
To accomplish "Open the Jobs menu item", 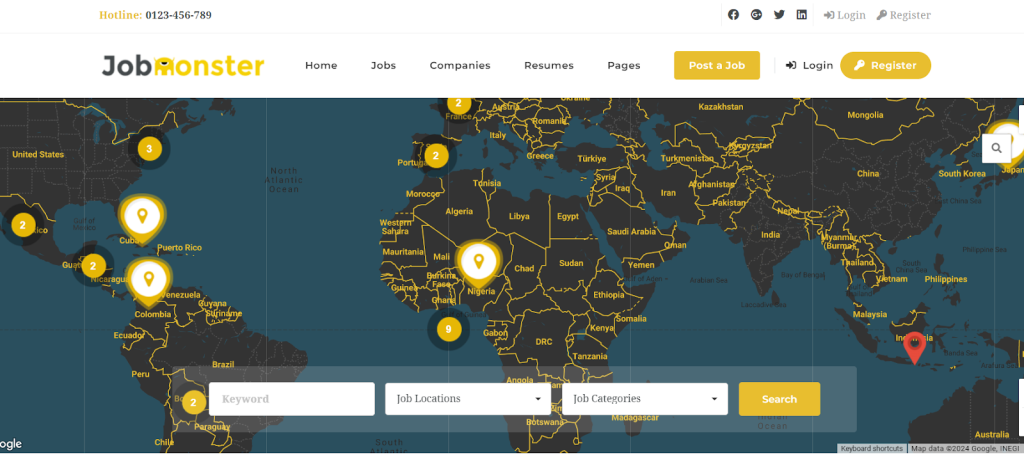I will pyautogui.click(x=383, y=65).
